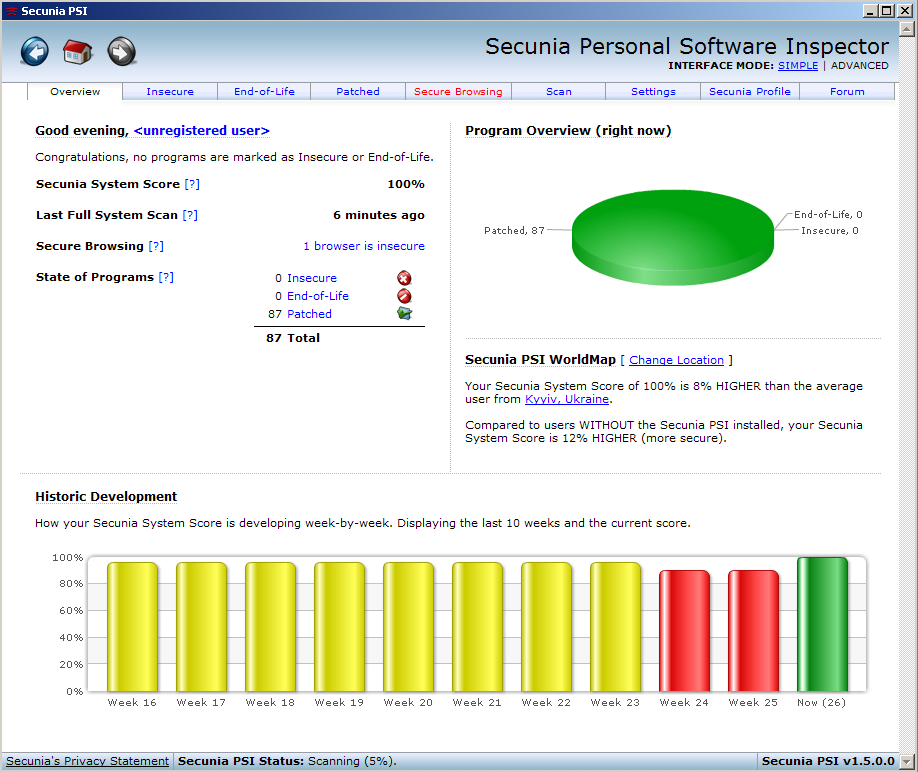Image resolution: width=918 pixels, height=772 pixels.
Task: Click the green Patched pie chart
Action: pos(673,237)
